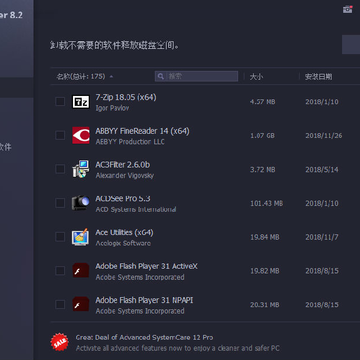Click install date 2018/11/7
The image size is (360, 360).
tap(322, 237)
